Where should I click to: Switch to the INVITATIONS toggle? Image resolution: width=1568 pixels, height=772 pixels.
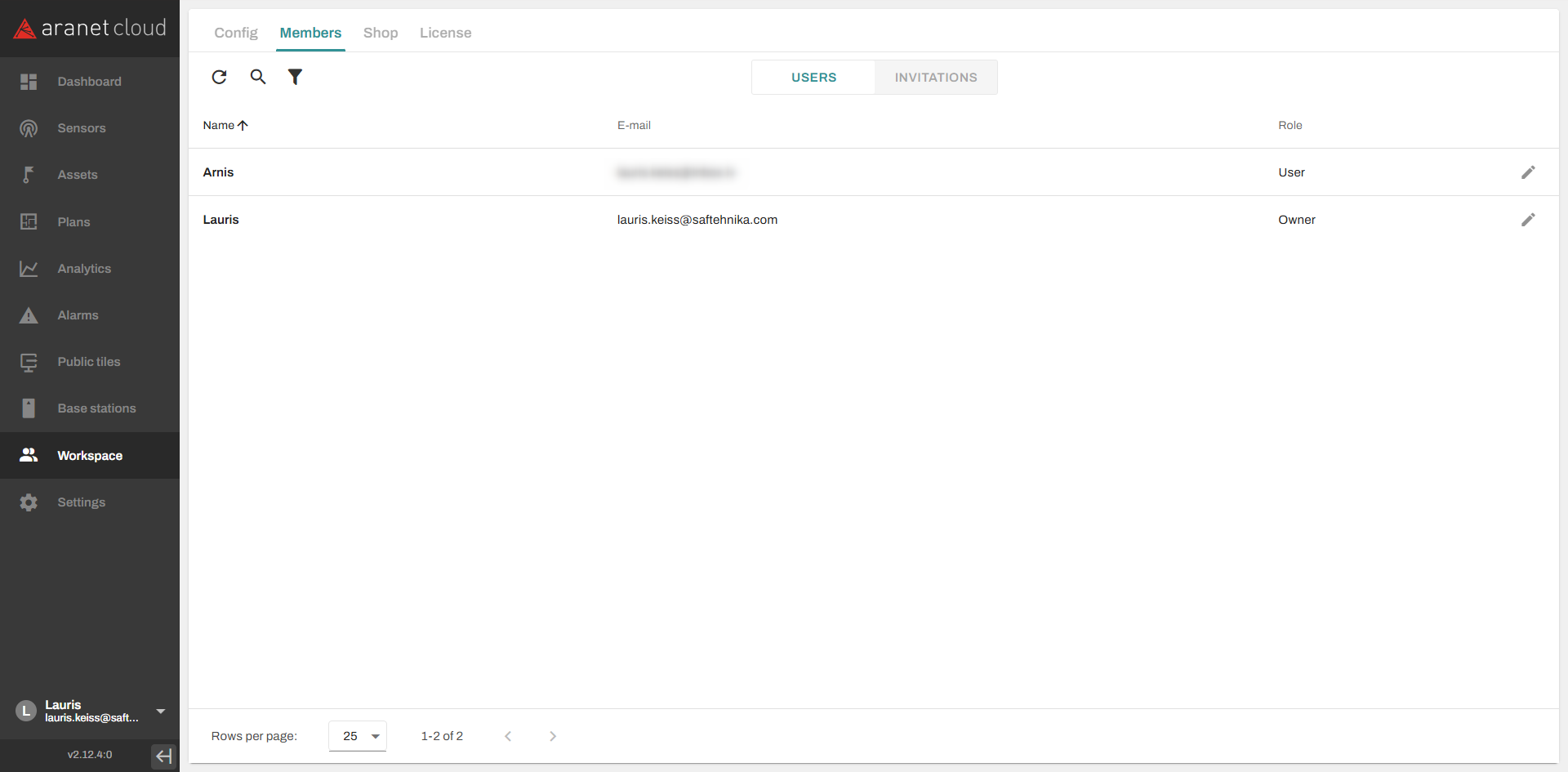pyautogui.click(x=935, y=78)
